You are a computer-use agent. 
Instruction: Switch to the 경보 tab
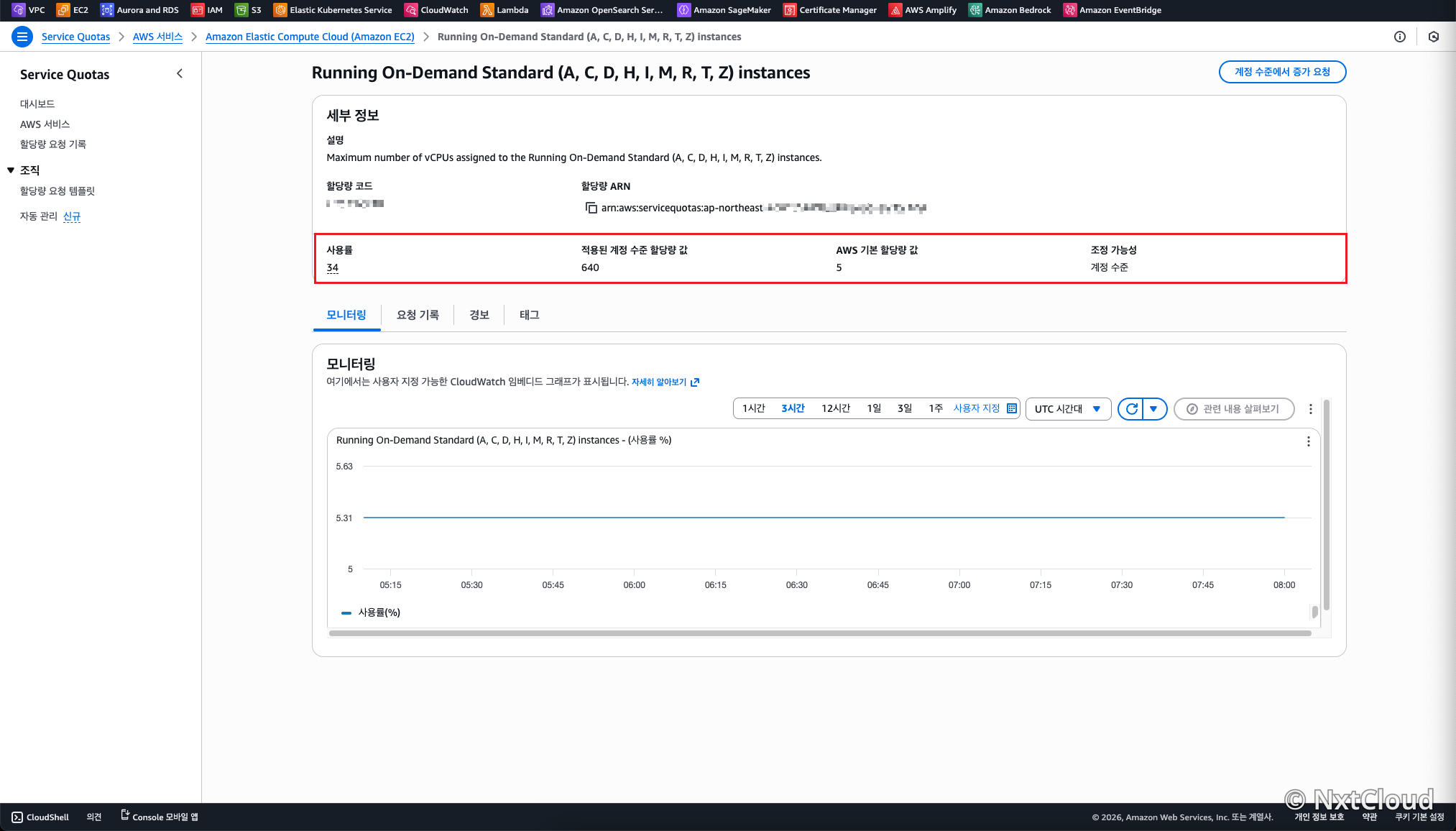(479, 315)
